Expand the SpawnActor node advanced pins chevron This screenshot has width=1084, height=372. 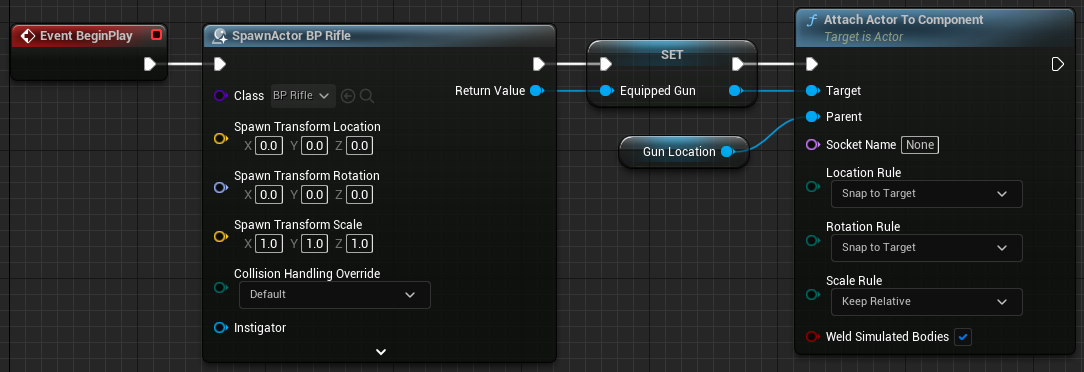pyautogui.click(x=380, y=351)
